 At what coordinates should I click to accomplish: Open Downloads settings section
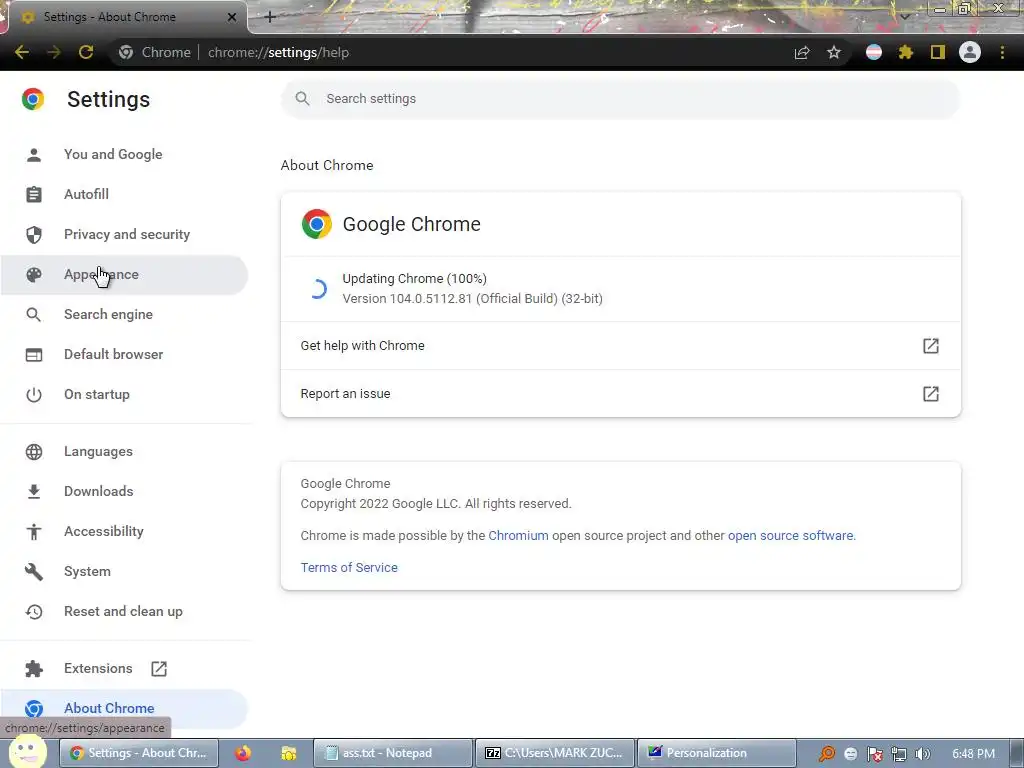point(124,491)
